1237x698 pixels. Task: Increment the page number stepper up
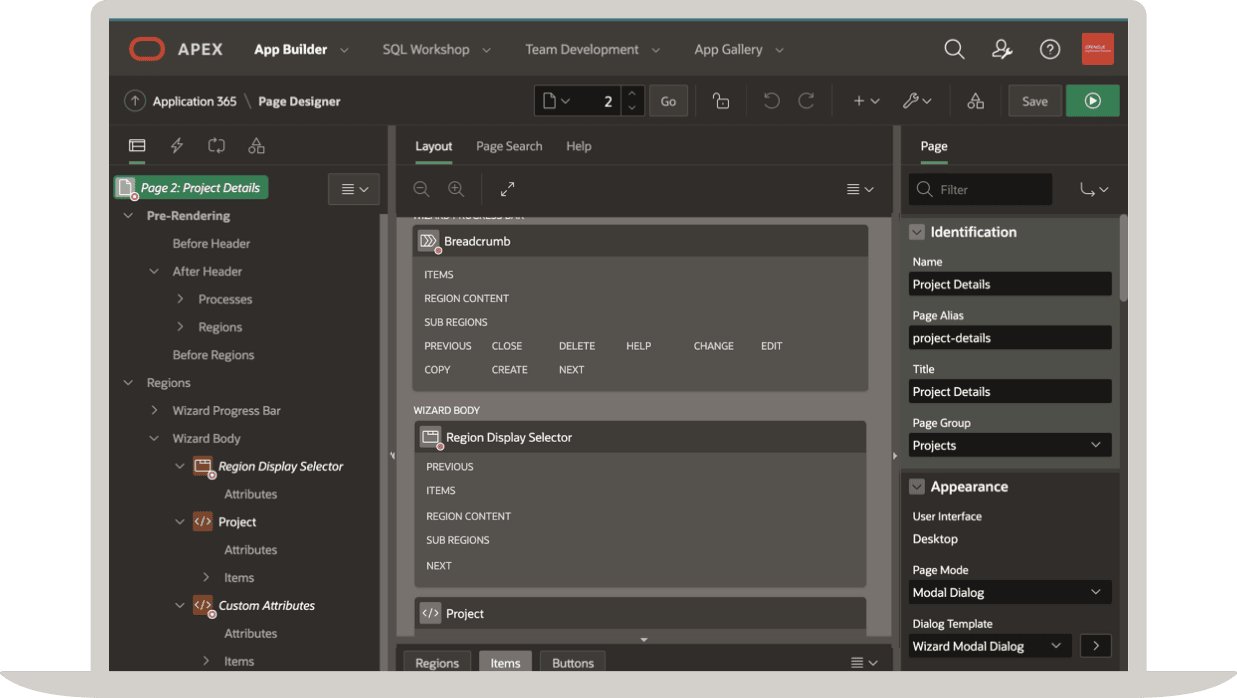631,94
